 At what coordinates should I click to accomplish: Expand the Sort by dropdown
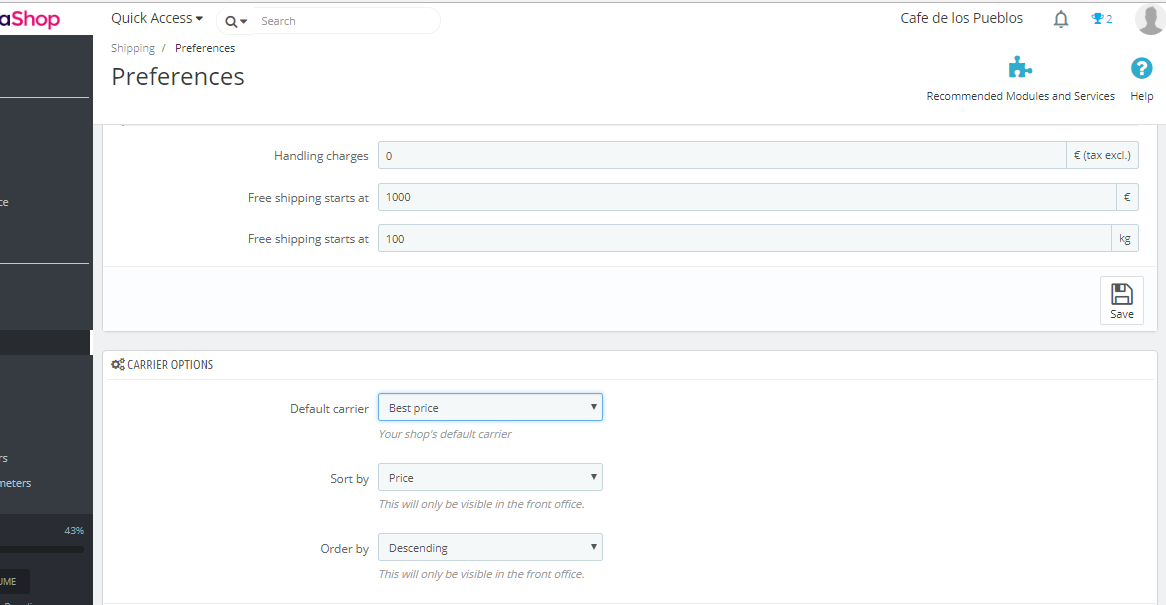(490, 478)
